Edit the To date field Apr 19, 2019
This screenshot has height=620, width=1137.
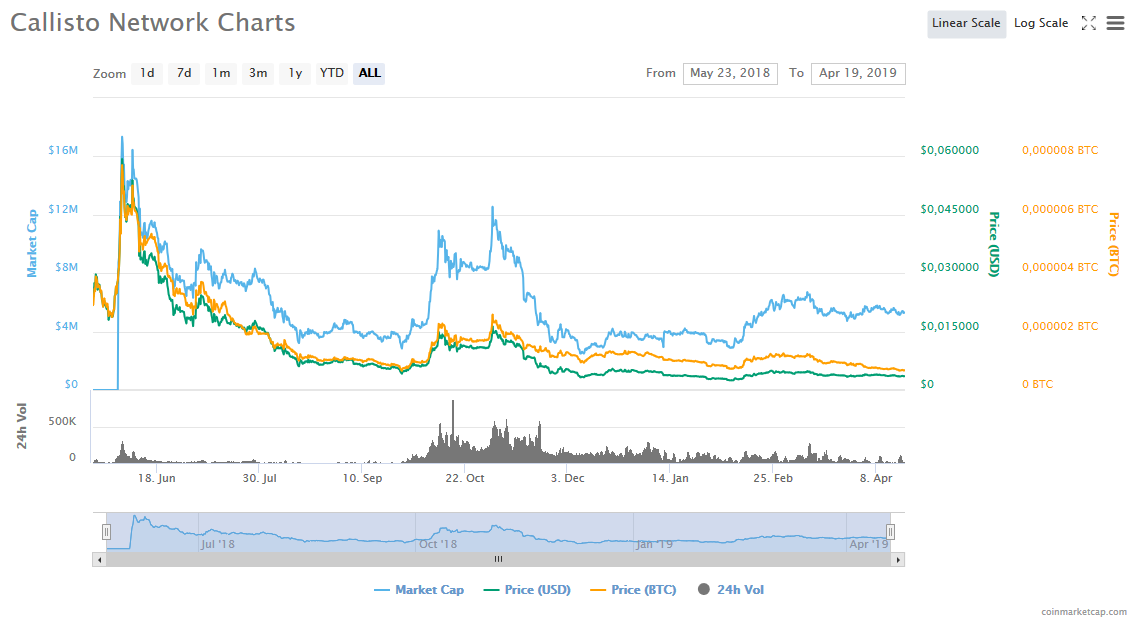tap(858, 73)
